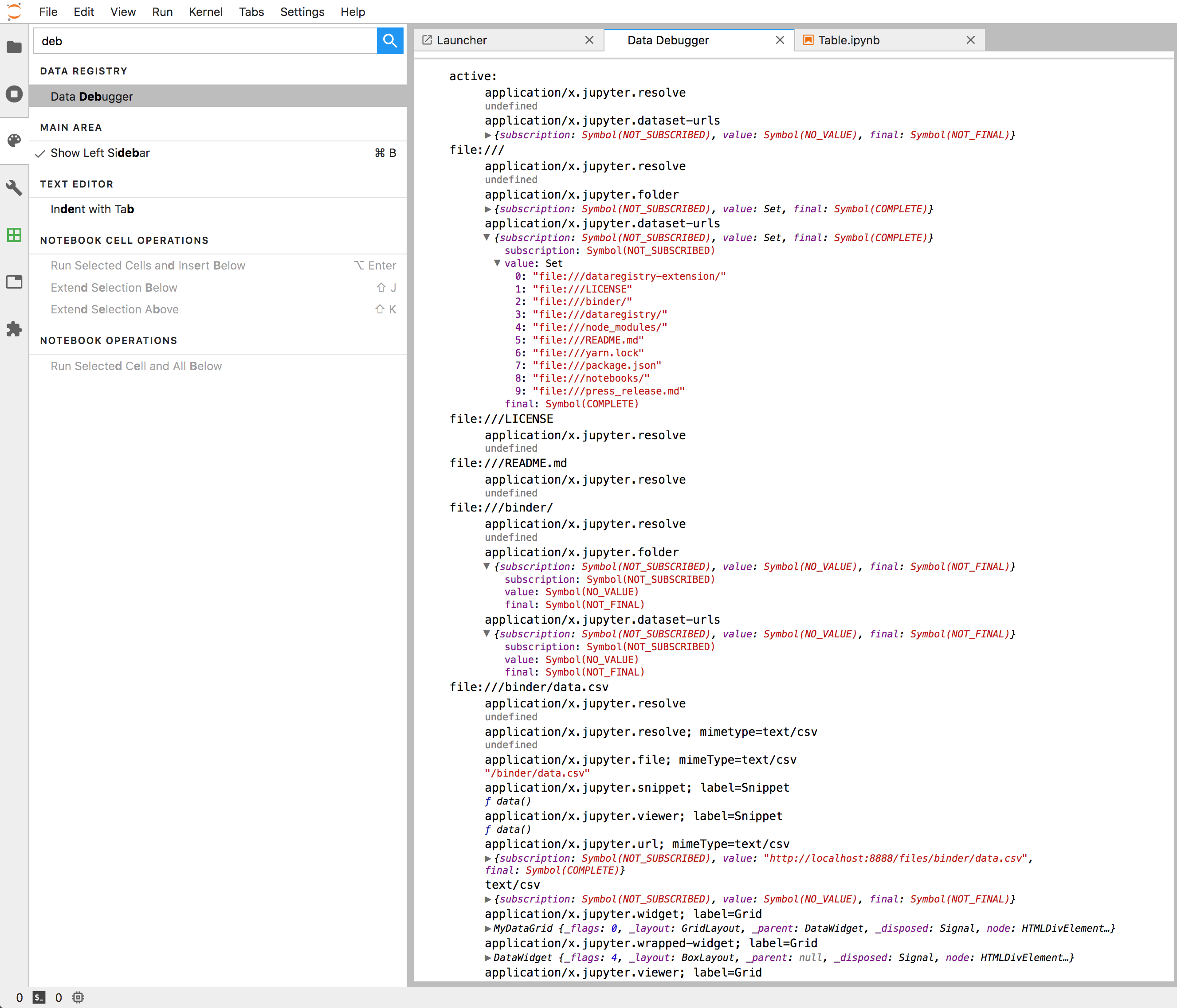Open the running kernels and terminals sidebar icon
The image size is (1177, 1008).
click(14, 94)
